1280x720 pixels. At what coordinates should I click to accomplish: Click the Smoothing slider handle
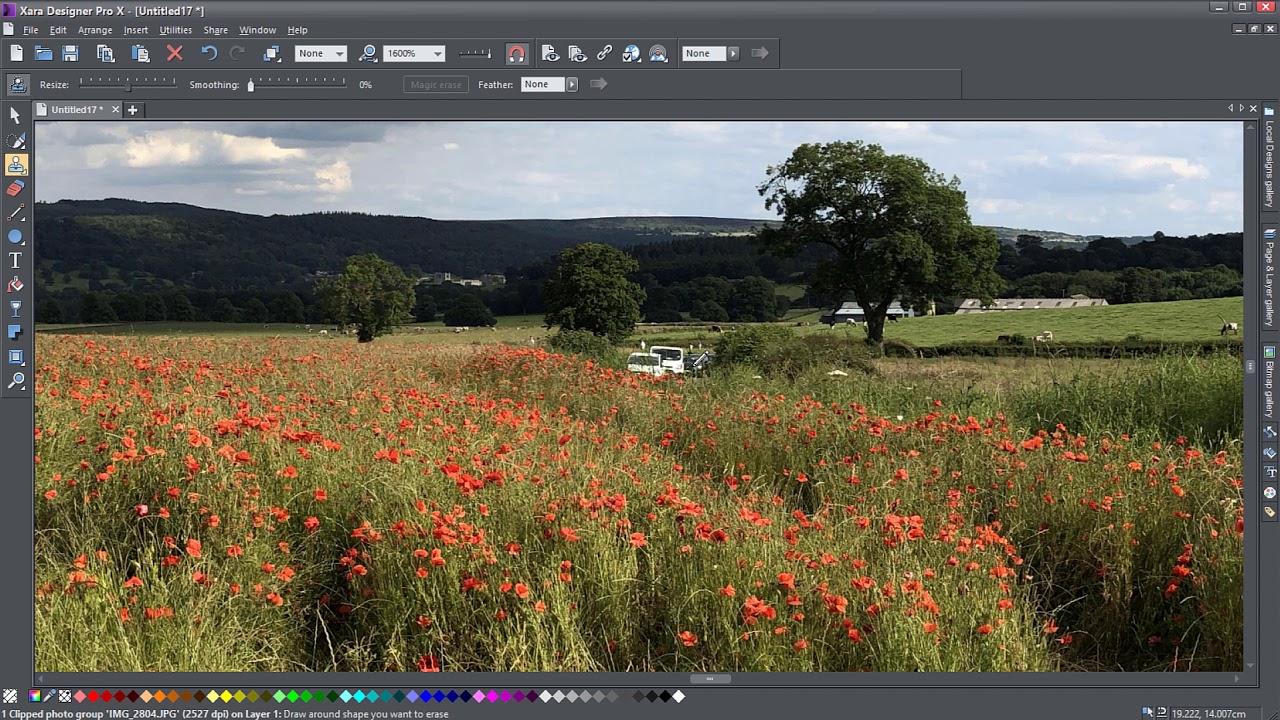[251, 85]
